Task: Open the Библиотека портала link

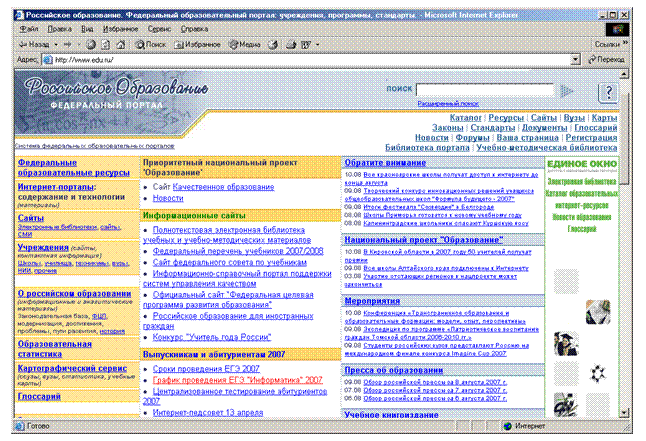Action: pyautogui.click(x=427, y=148)
